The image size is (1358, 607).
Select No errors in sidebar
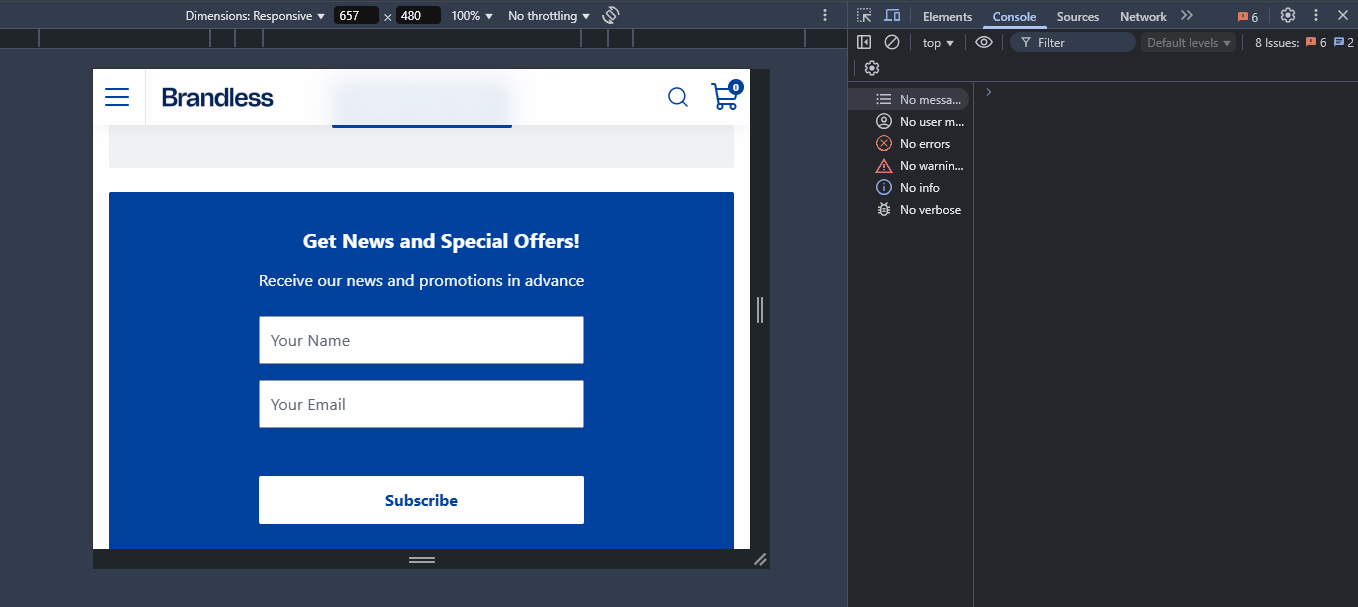[x=909, y=143]
